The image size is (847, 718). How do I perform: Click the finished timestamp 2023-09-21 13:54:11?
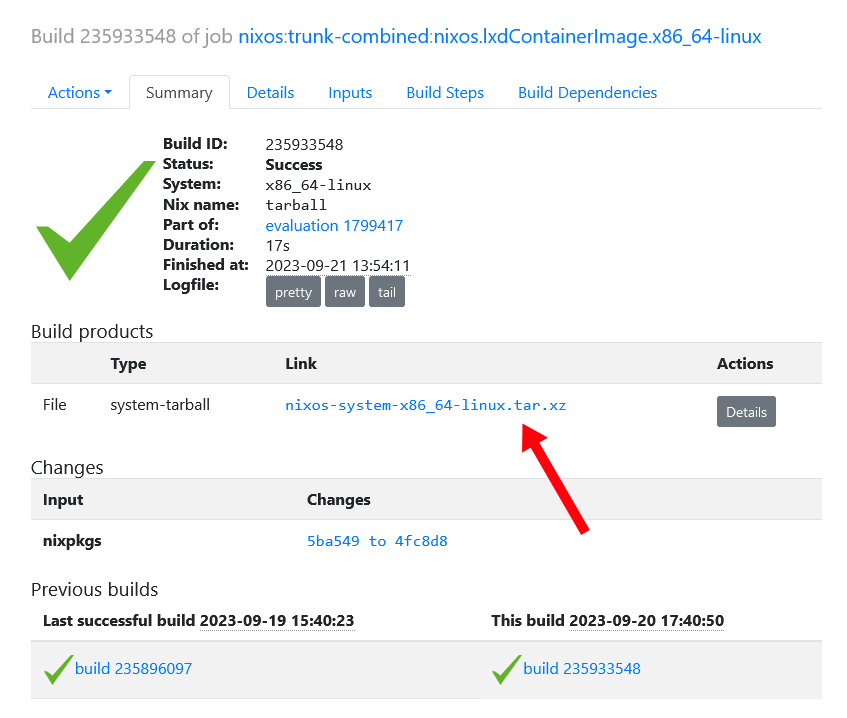pyautogui.click(x=338, y=265)
